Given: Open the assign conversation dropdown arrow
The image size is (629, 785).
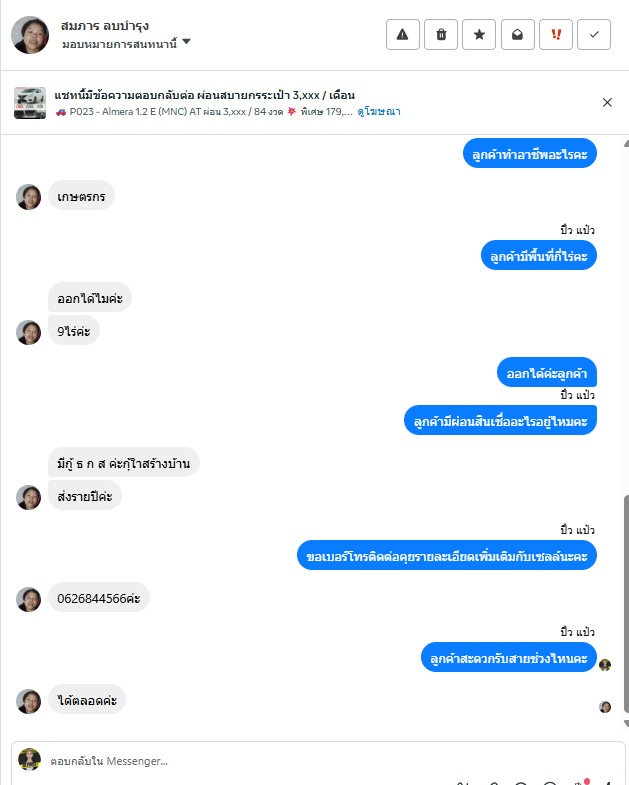Looking at the screenshot, I should [x=186, y=42].
